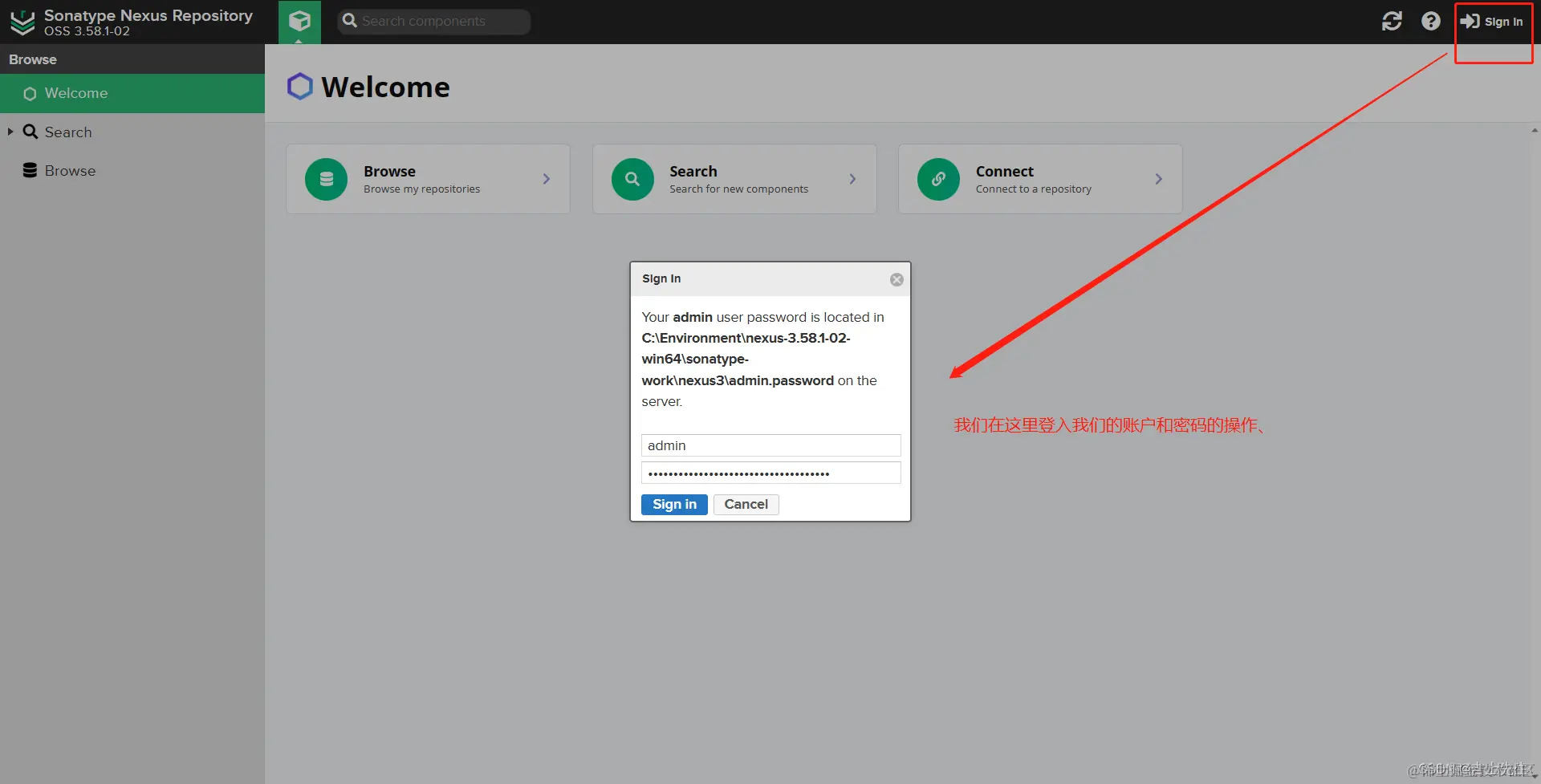Click the admin username field
The width and height of the screenshot is (1541, 784).
770,445
